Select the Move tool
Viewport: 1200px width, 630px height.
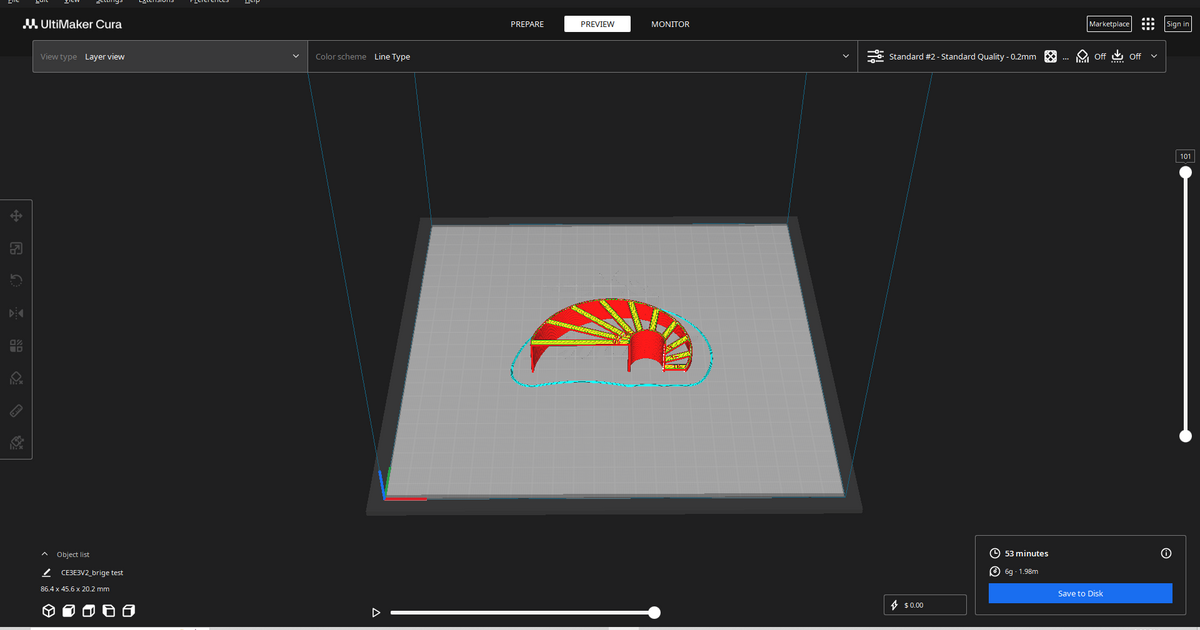click(16, 215)
